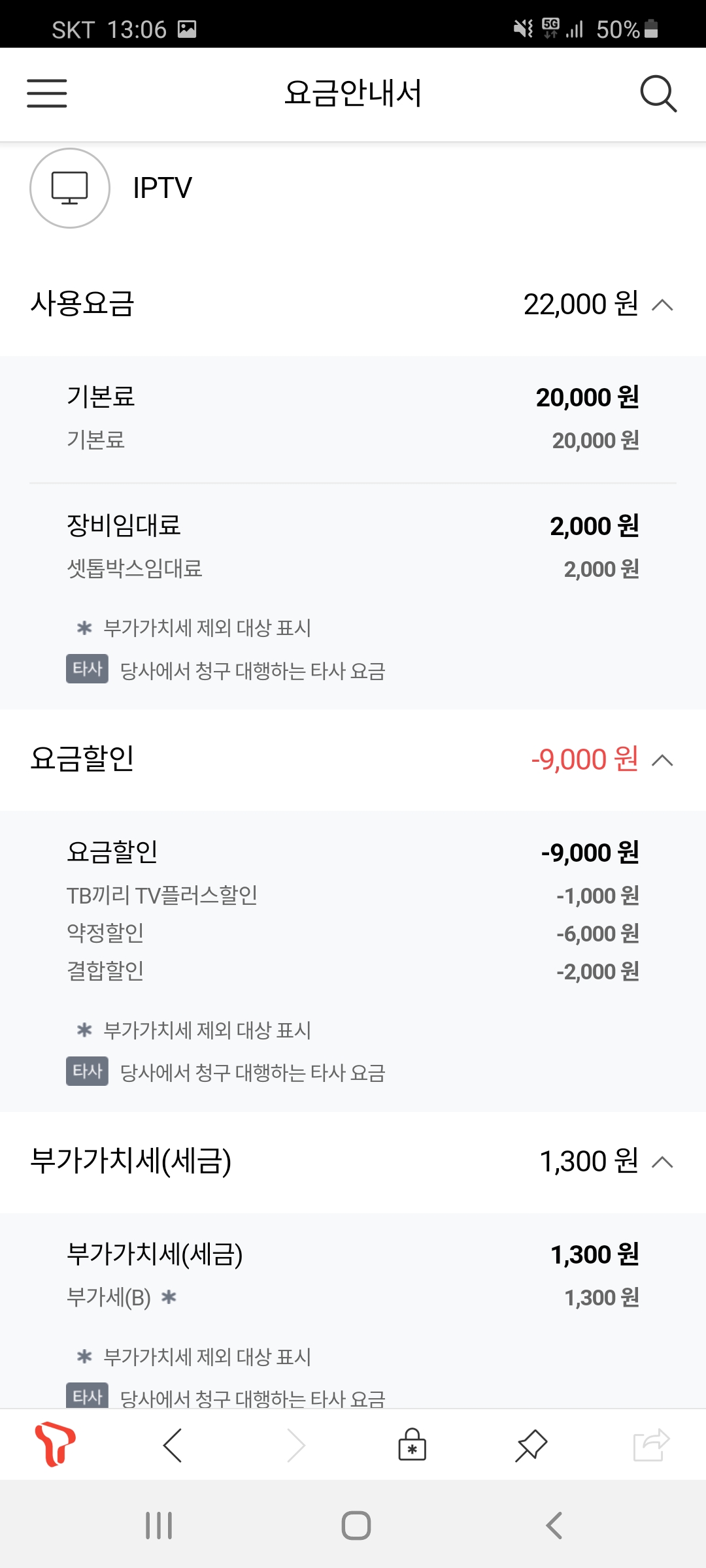Tap the lock icon in bottom toolbar
The width and height of the screenshot is (706, 1568).
[412, 1445]
